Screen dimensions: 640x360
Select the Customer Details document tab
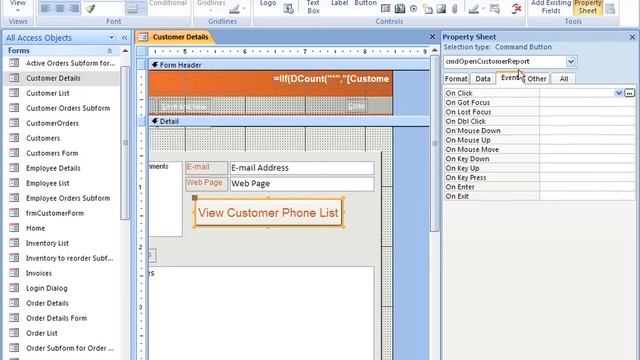pos(174,37)
